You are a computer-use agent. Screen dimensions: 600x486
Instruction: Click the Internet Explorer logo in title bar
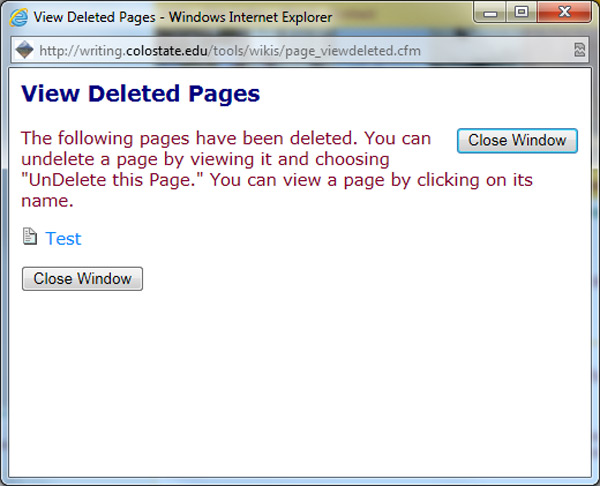(19, 17)
